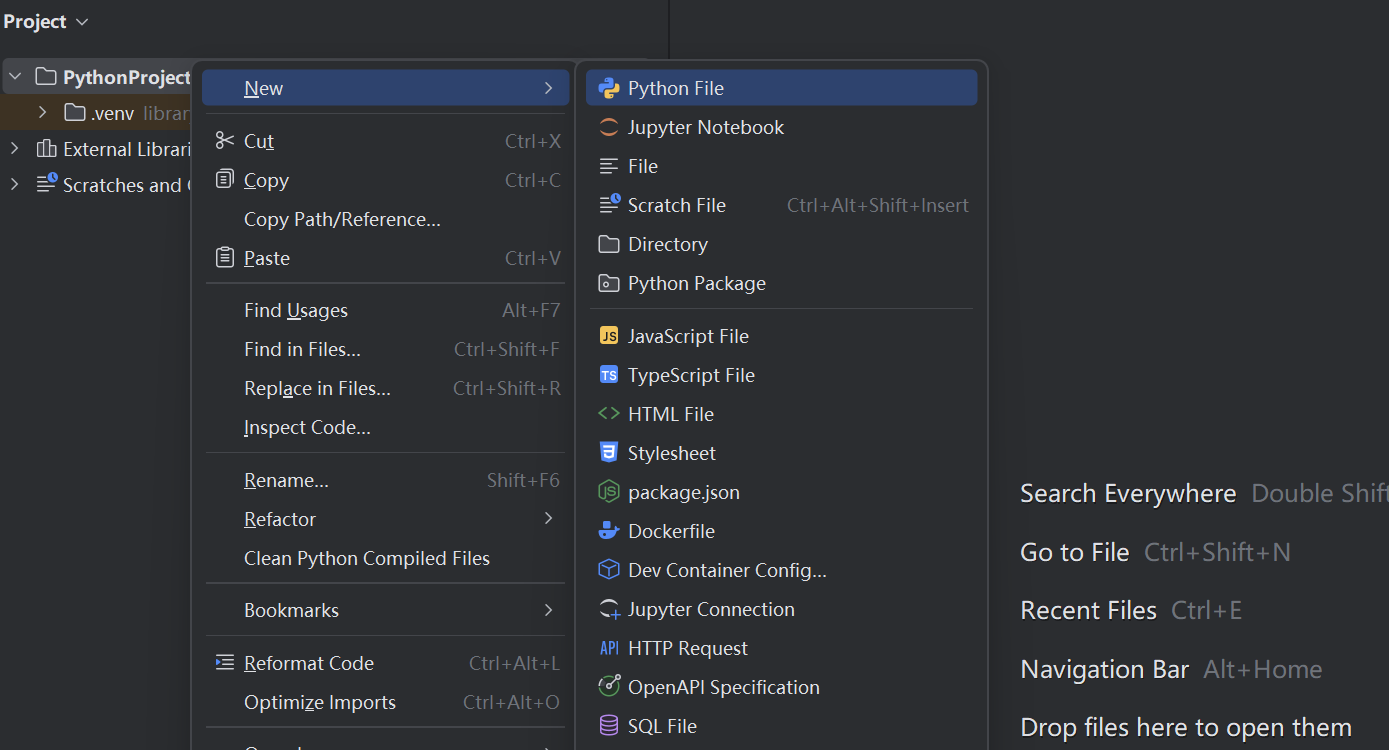Screen dimensions: 1389x750
Task: Choose Copy from the context menu
Action: click(386, 180)
